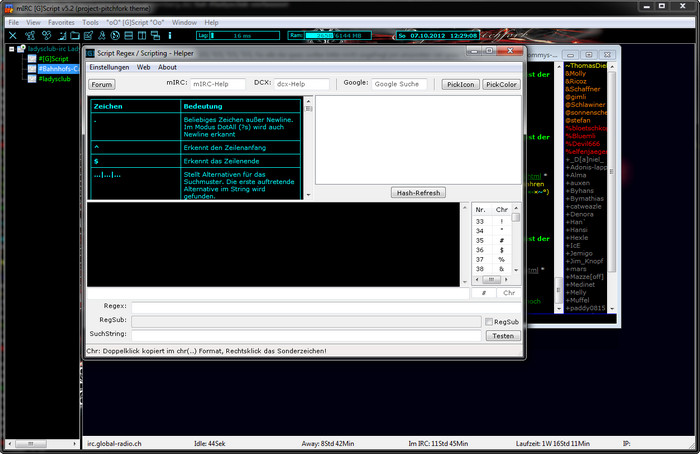700x454 pixels.
Task: Click the X disconnect icon in mIRC toolbar
Action: tap(13, 35)
